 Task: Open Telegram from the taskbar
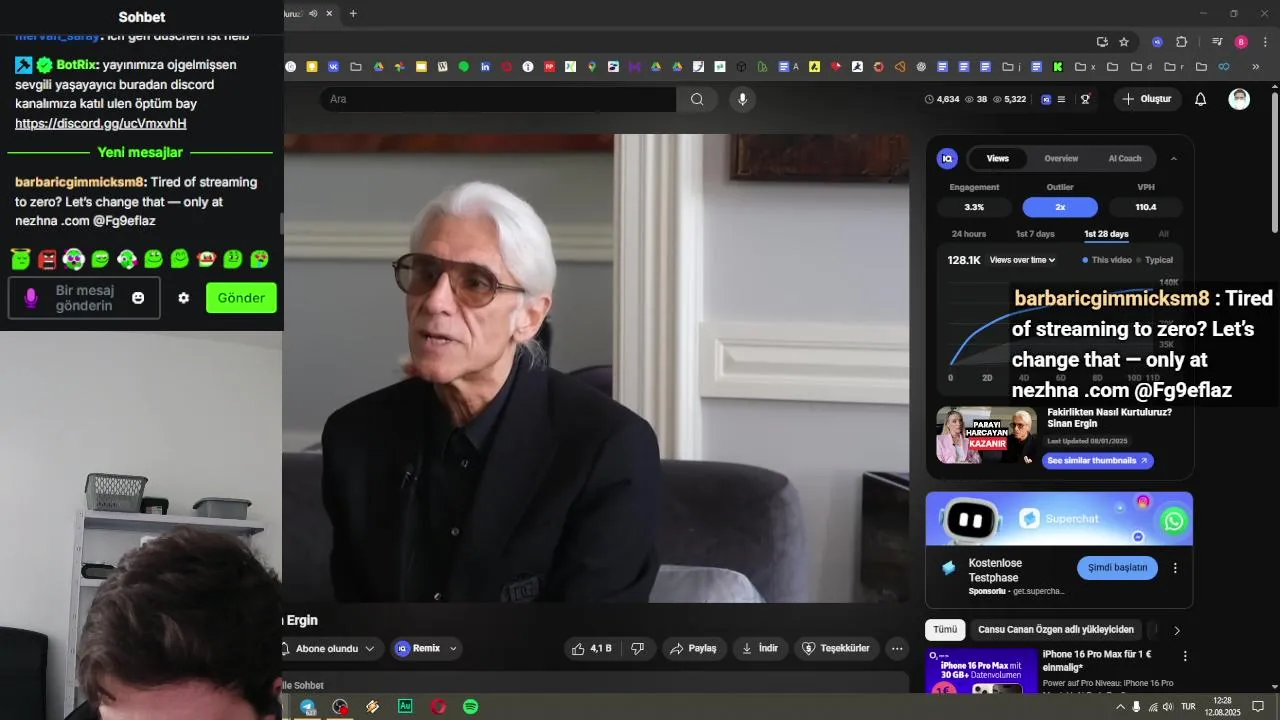tap(308, 706)
